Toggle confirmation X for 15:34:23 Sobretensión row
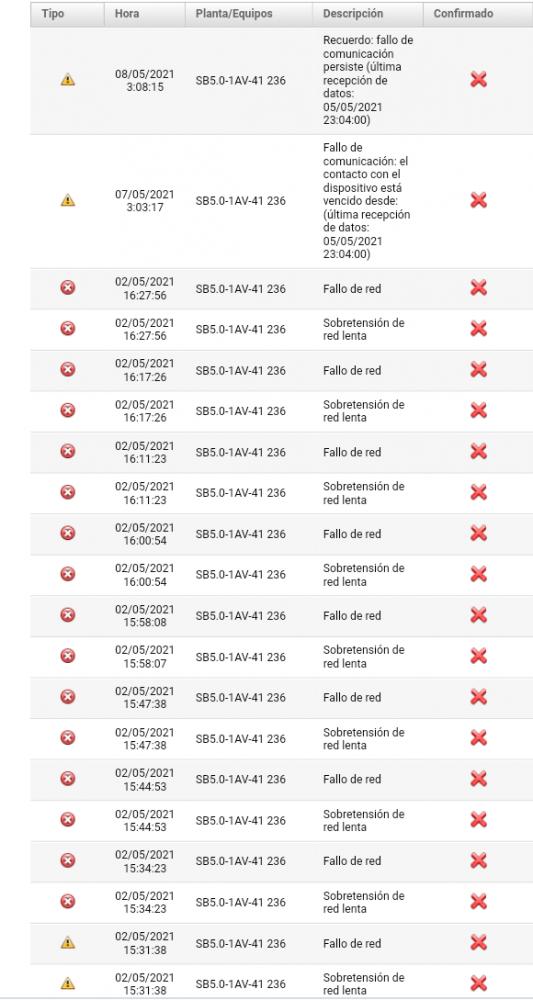Screen dimensions: 533x1000 pos(479,901)
